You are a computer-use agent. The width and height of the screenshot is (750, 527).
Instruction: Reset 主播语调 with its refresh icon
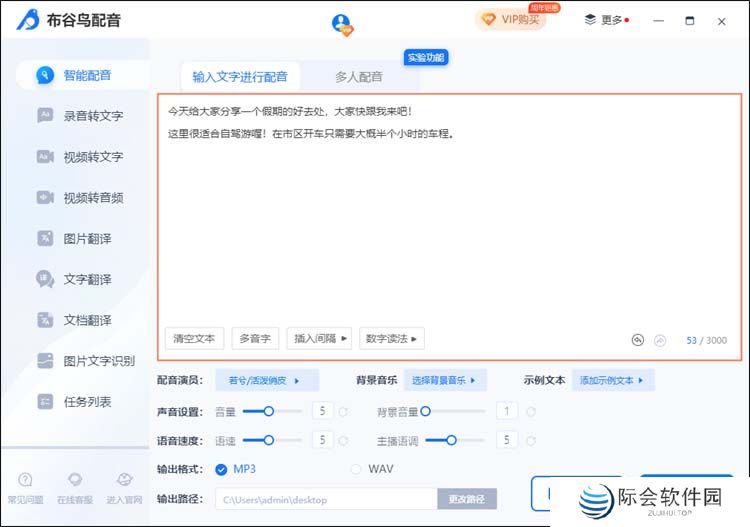(530, 440)
